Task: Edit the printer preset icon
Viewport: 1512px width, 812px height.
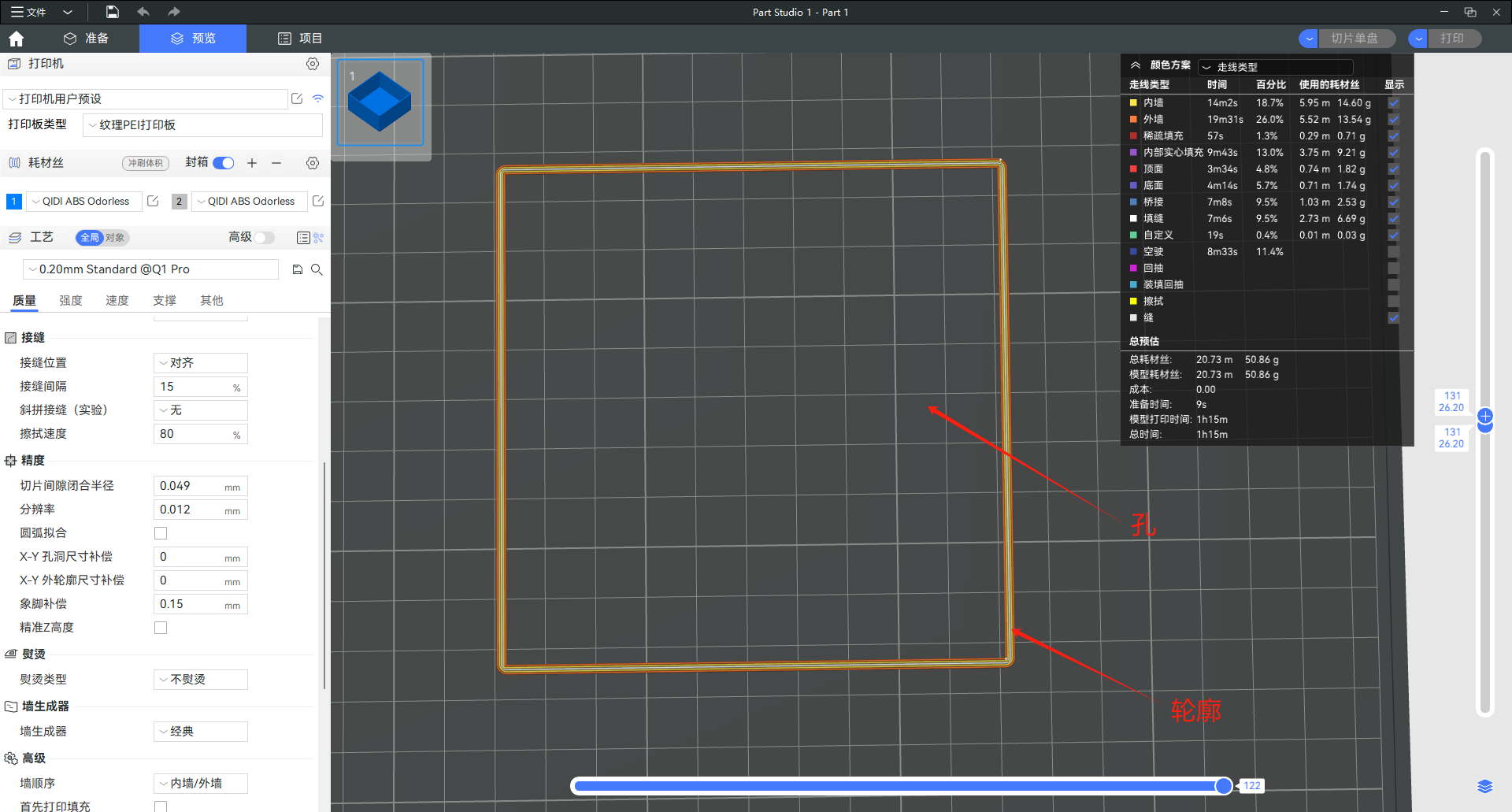Action: [297, 98]
